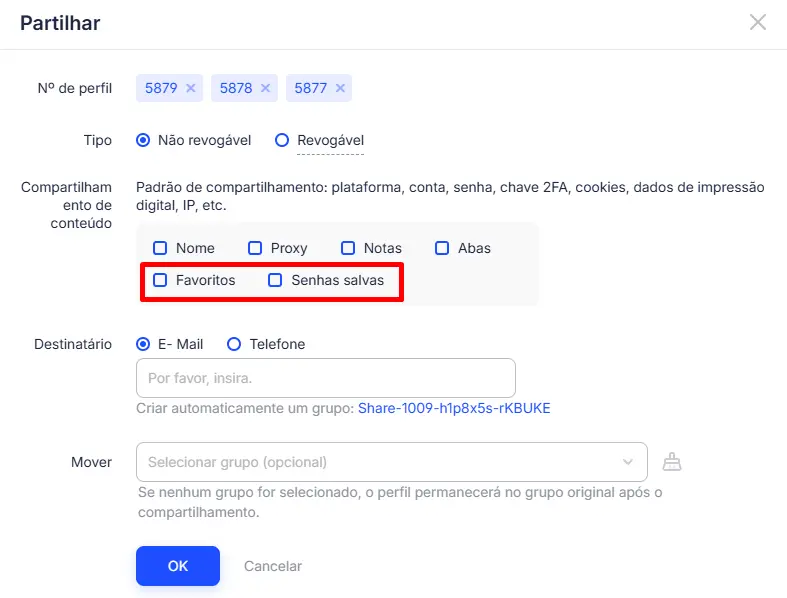
Task: Enable the Favoritos checkbox
Action: tap(160, 280)
